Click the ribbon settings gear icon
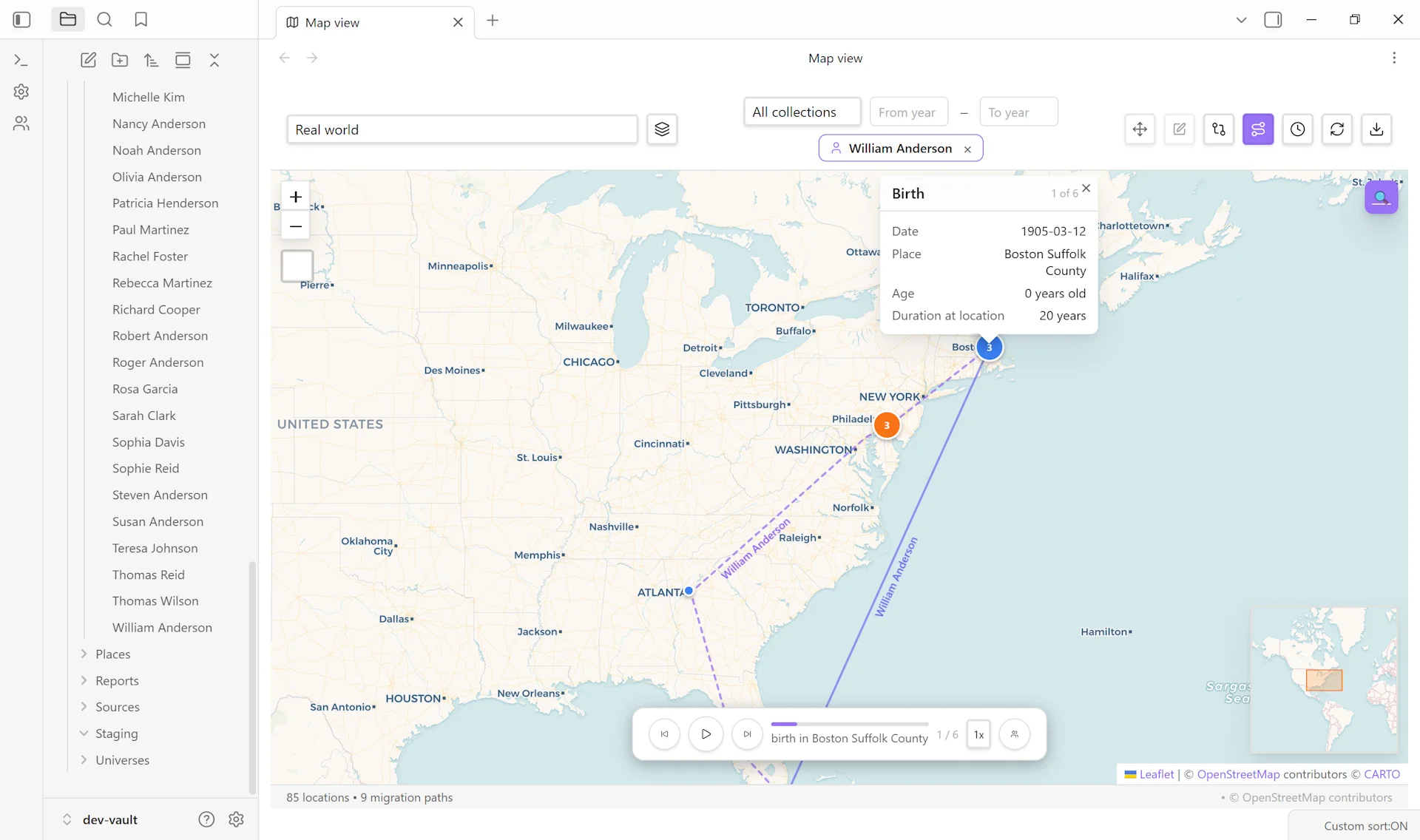Screen dimensions: 1420x840 click(x=21, y=92)
